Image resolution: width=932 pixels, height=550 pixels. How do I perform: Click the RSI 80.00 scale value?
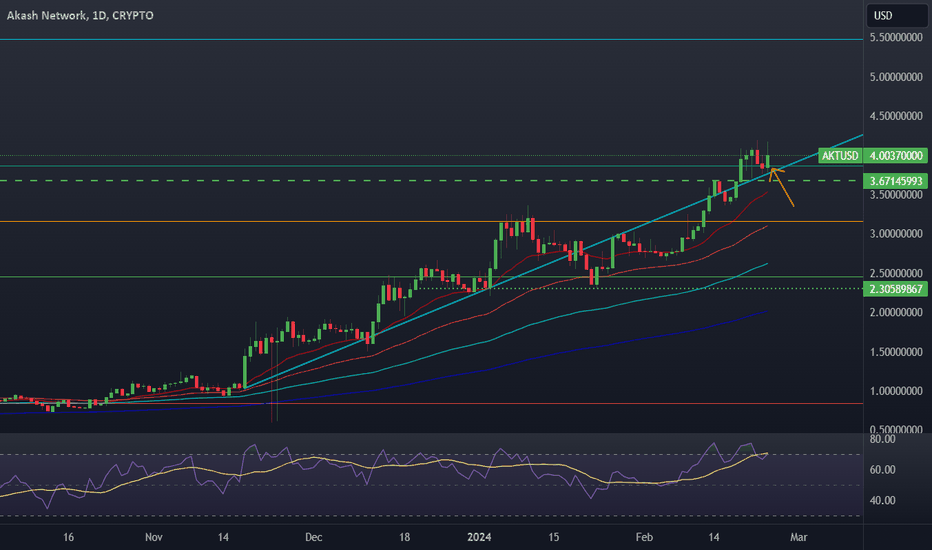click(x=882, y=439)
